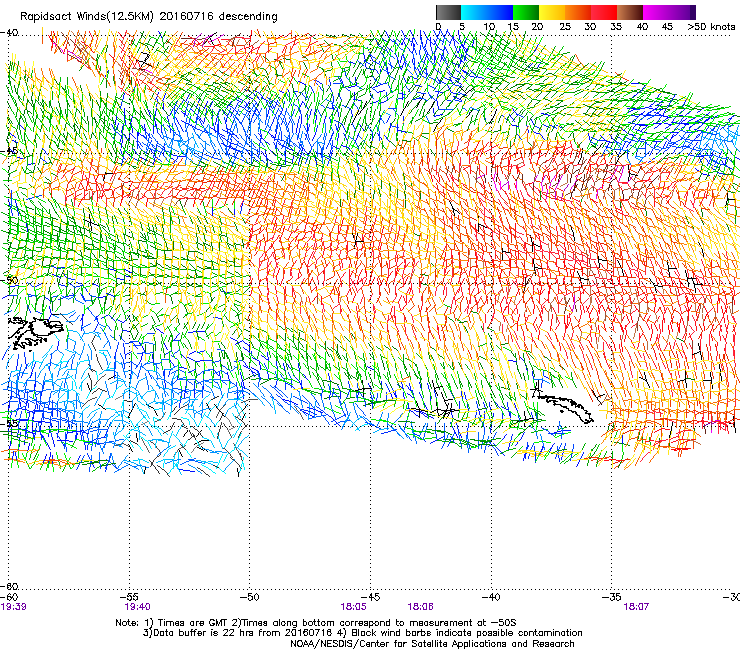Click the 'Rapidsact Winds(12.5KM) 20160716 descending' title
The width and height of the screenshot is (740, 650).
tap(149, 16)
